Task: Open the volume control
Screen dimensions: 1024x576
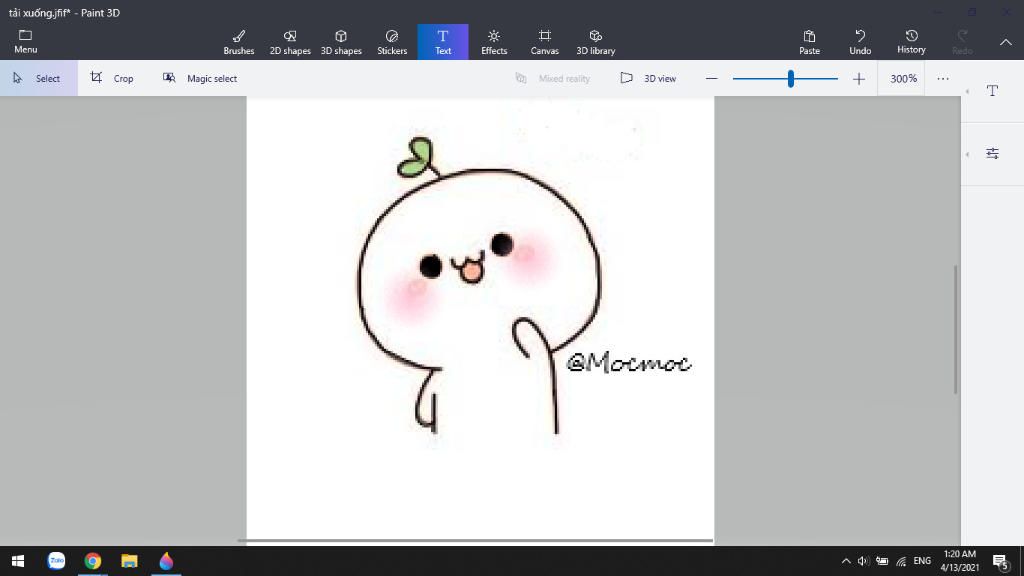Action: coord(863,561)
